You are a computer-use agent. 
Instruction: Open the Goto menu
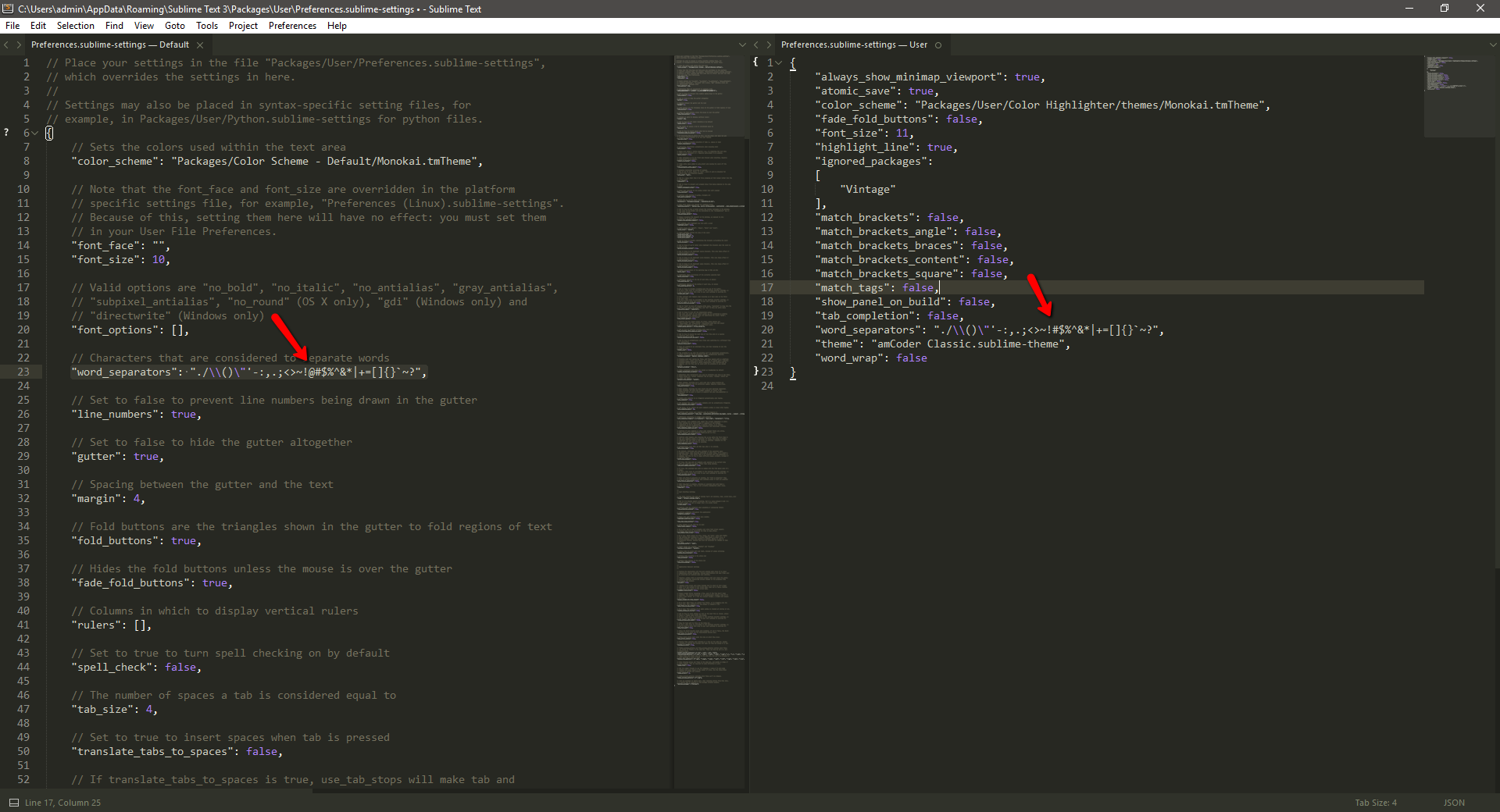coord(175,26)
